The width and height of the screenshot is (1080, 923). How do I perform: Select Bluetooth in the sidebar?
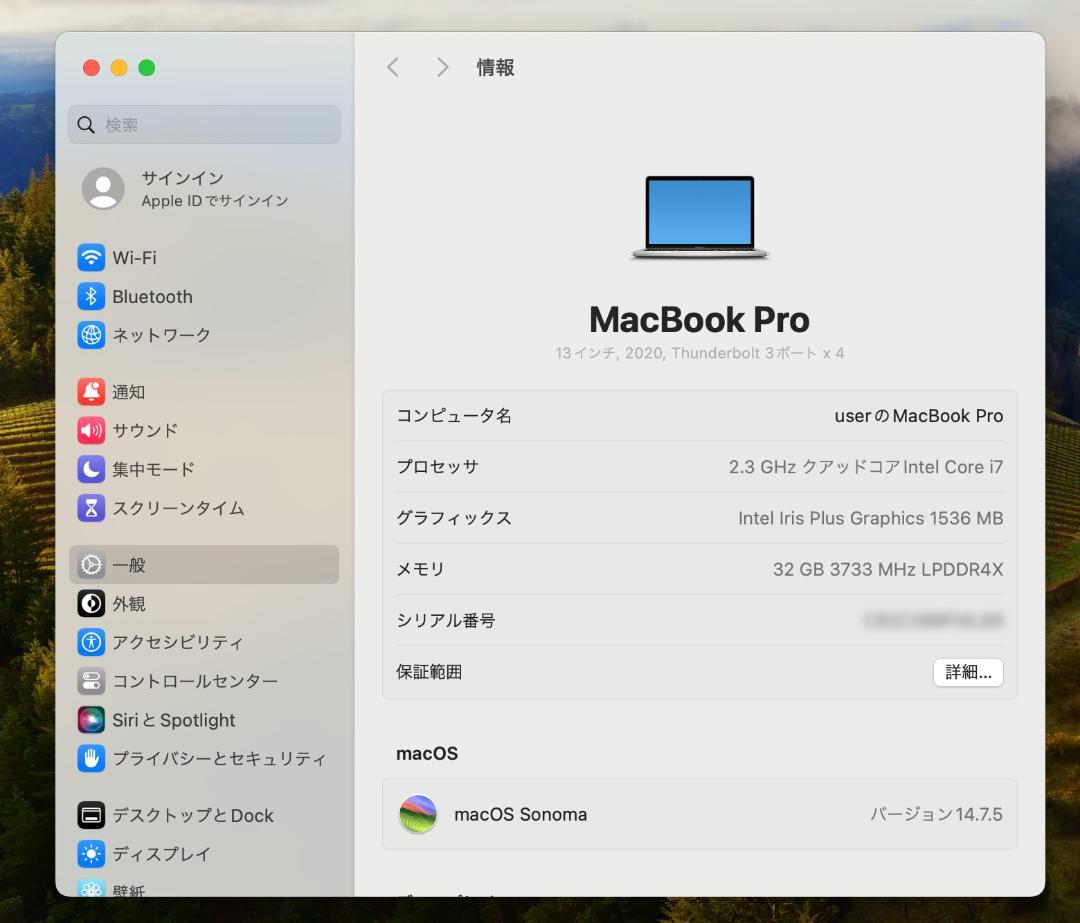click(204, 296)
